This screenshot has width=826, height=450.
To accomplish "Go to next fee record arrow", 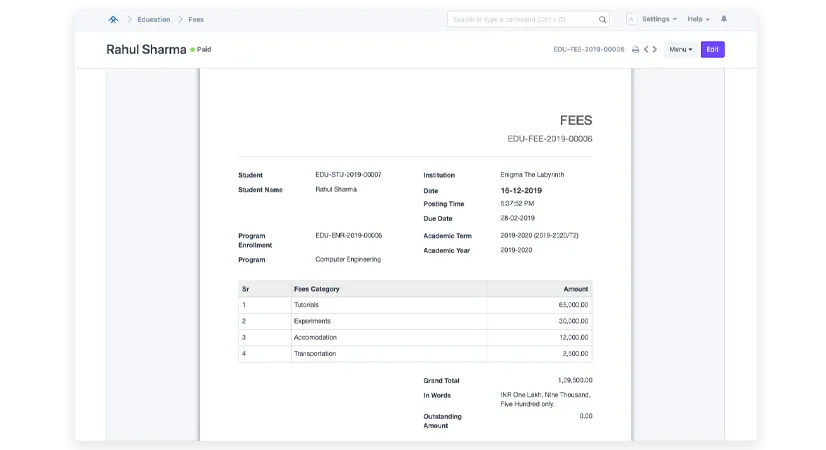I will [655, 49].
